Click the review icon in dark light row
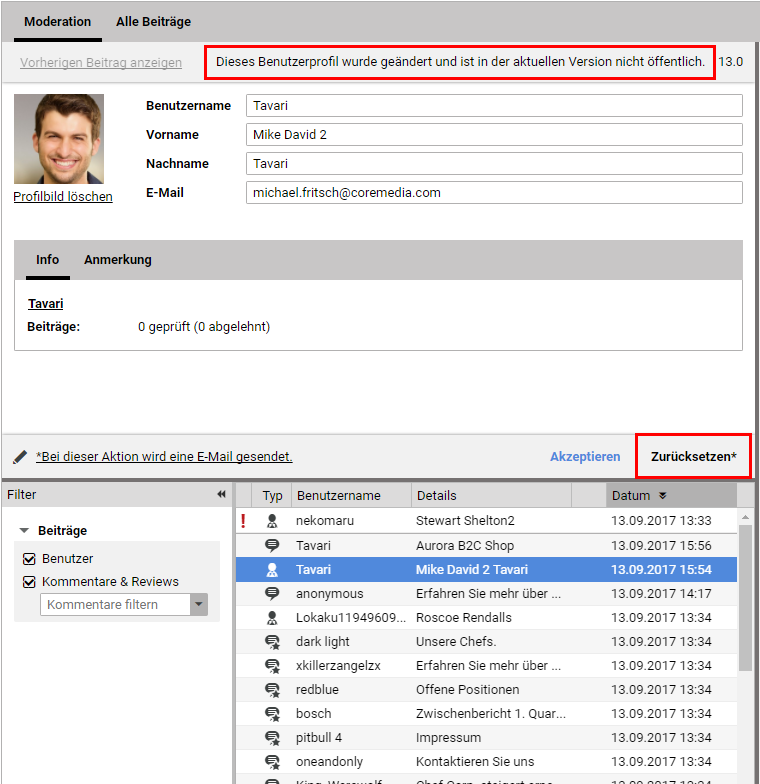The width and height of the screenshot is (760, 784). click(x=272, y=641)
